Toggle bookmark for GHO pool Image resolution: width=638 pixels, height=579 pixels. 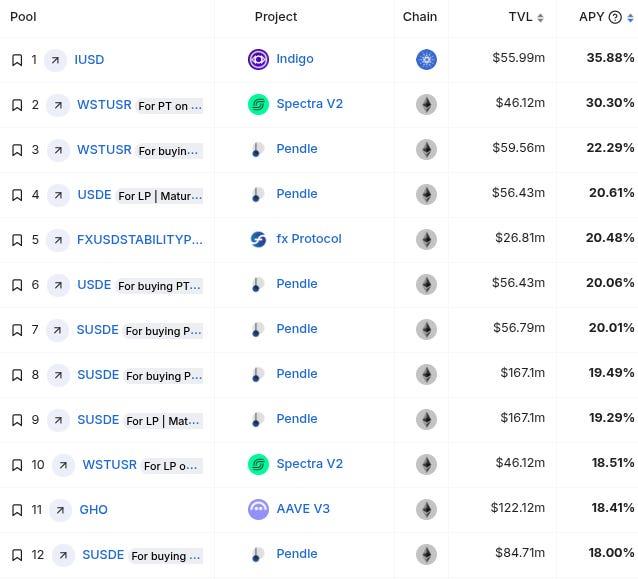pyautogui.click(x=17, y=510)
